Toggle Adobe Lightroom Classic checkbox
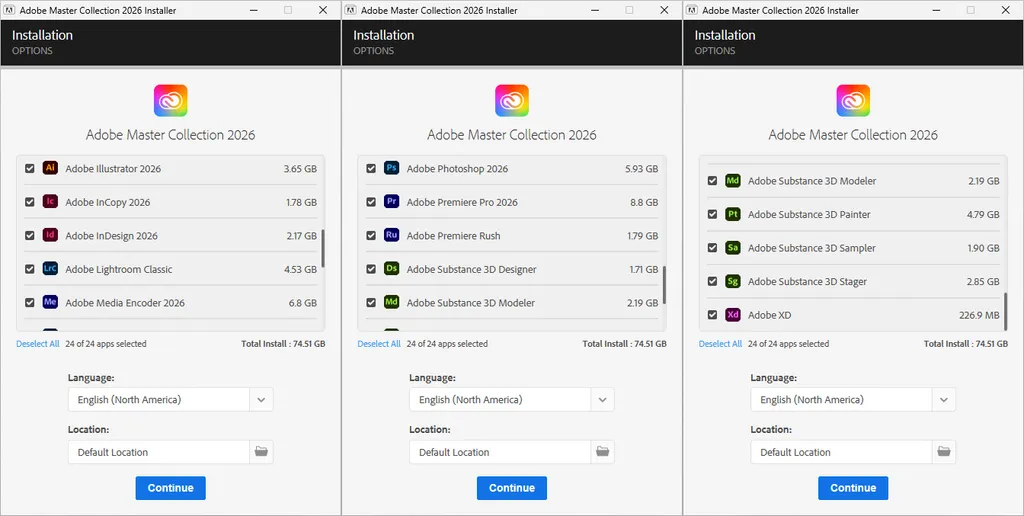The width and height of the screenshot is (1024, 516). (29, 269)
